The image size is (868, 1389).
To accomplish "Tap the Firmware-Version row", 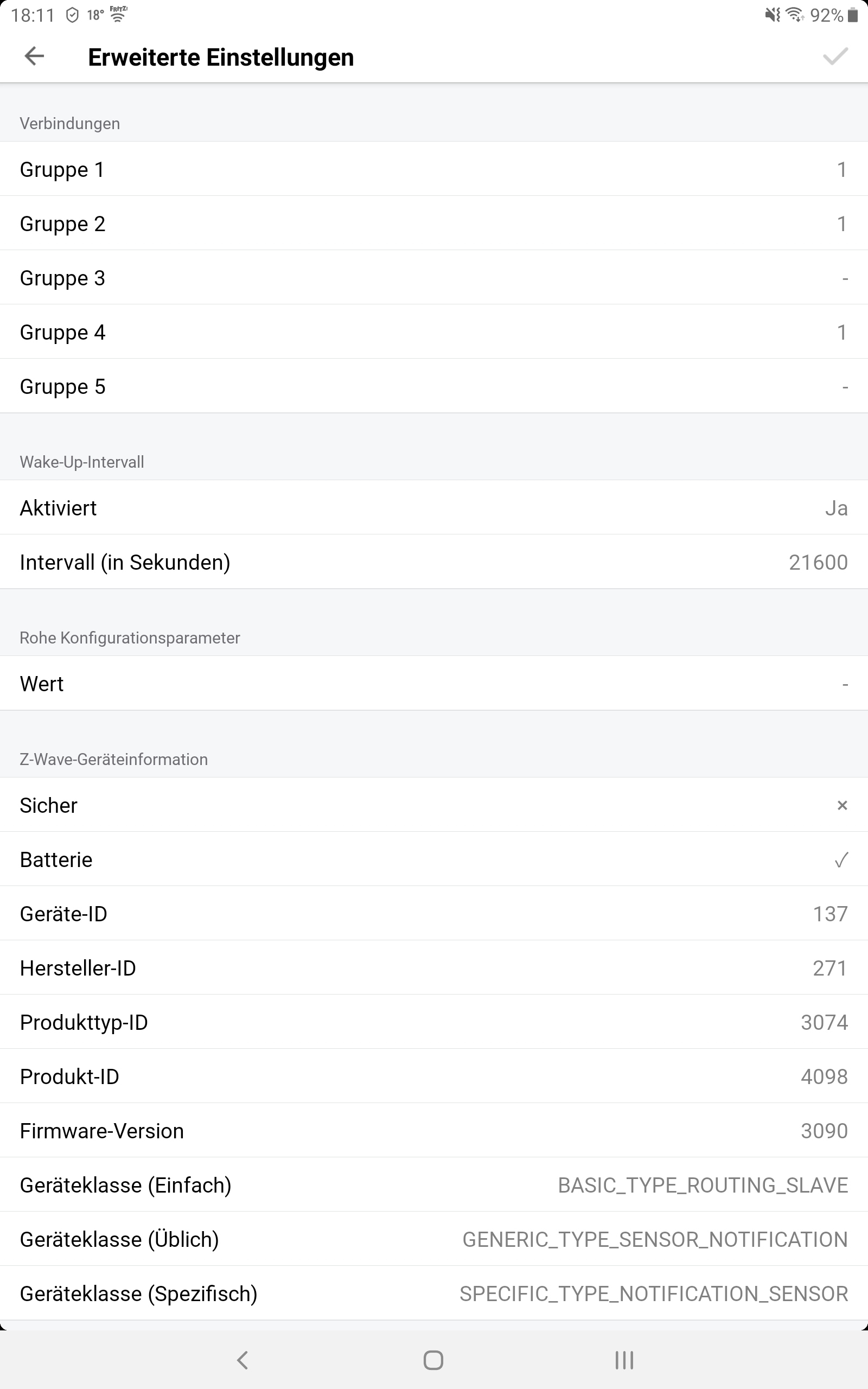I will pos(434,1130).
